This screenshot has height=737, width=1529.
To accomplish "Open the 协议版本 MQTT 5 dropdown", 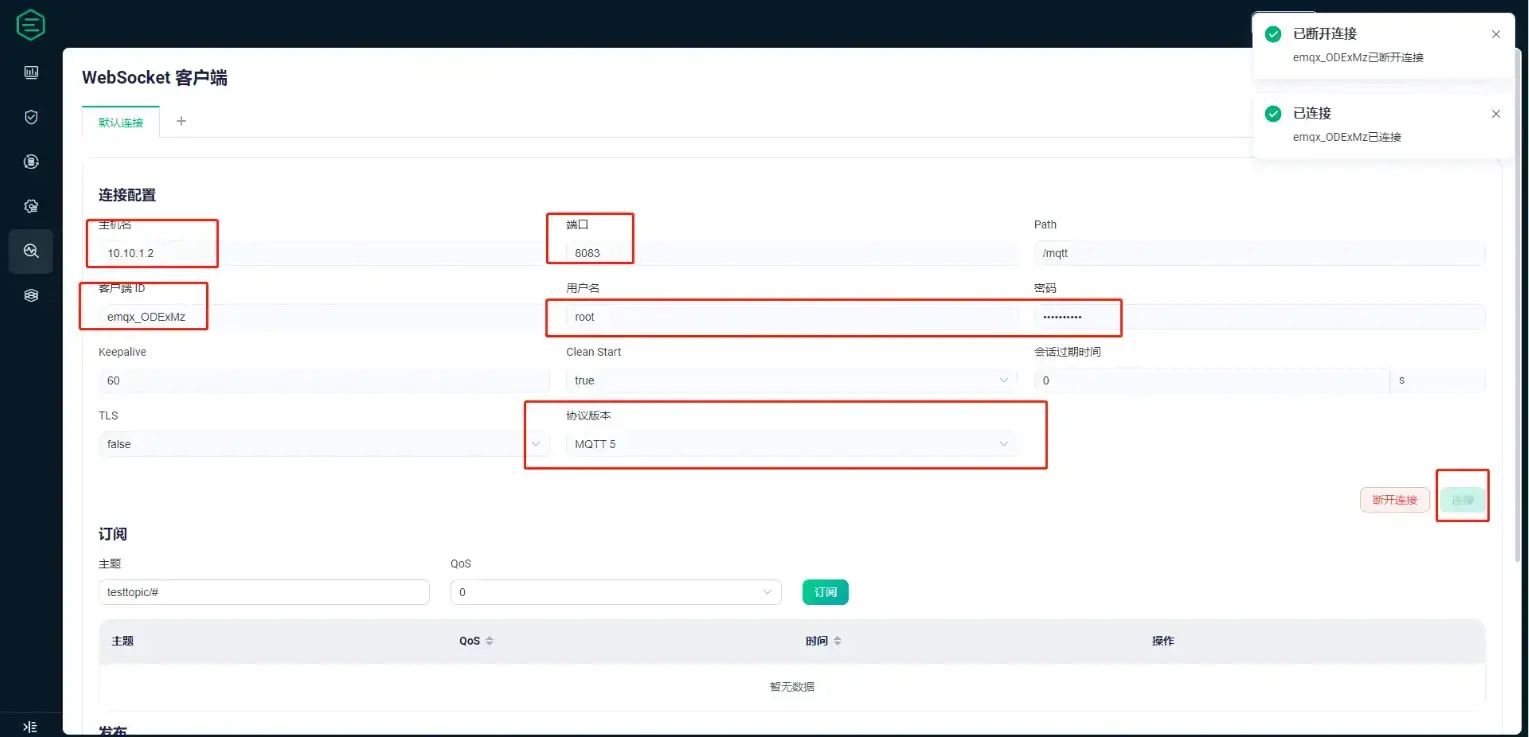I will click(x=791, y=443).
